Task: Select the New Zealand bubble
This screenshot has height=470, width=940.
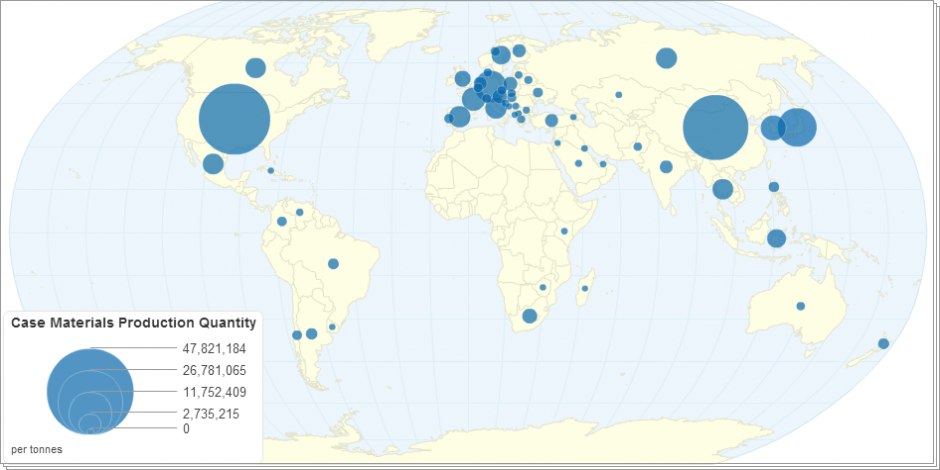Action: [x=883, y=344]
